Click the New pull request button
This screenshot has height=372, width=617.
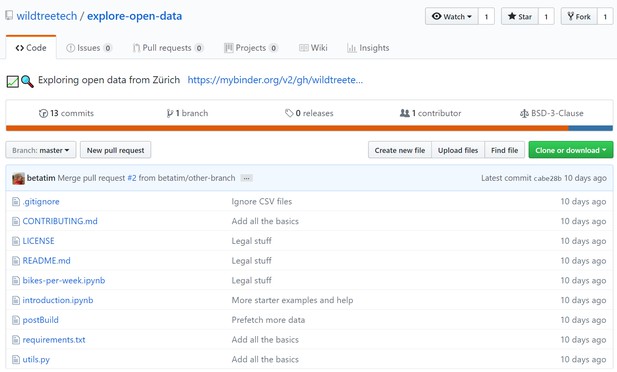coord(115,150)
